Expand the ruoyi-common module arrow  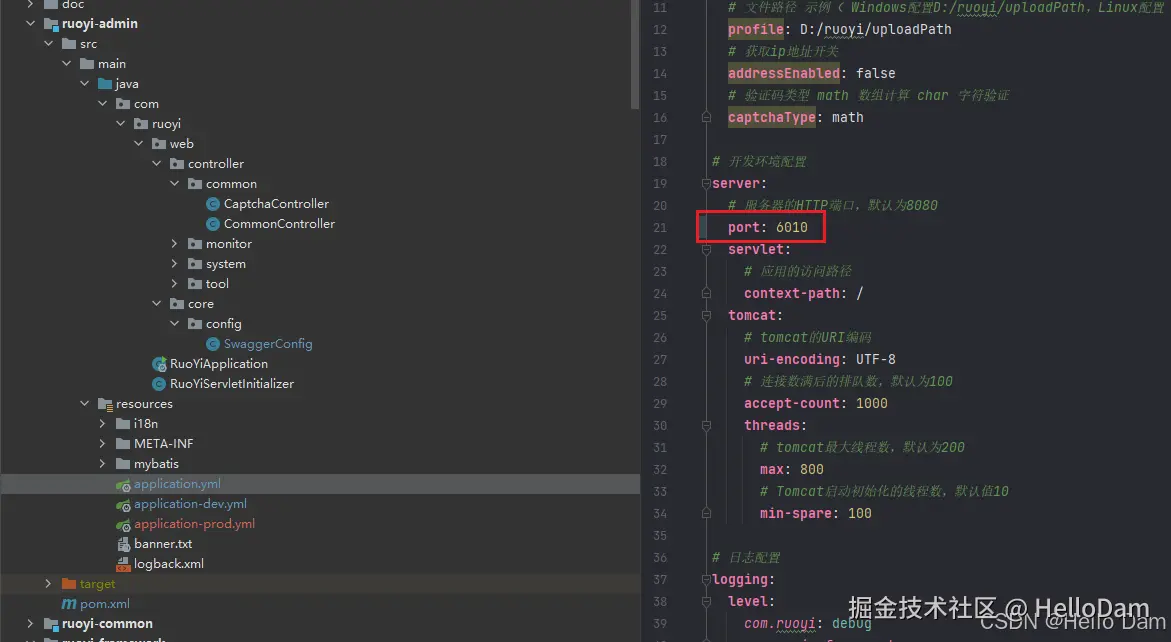31,623
